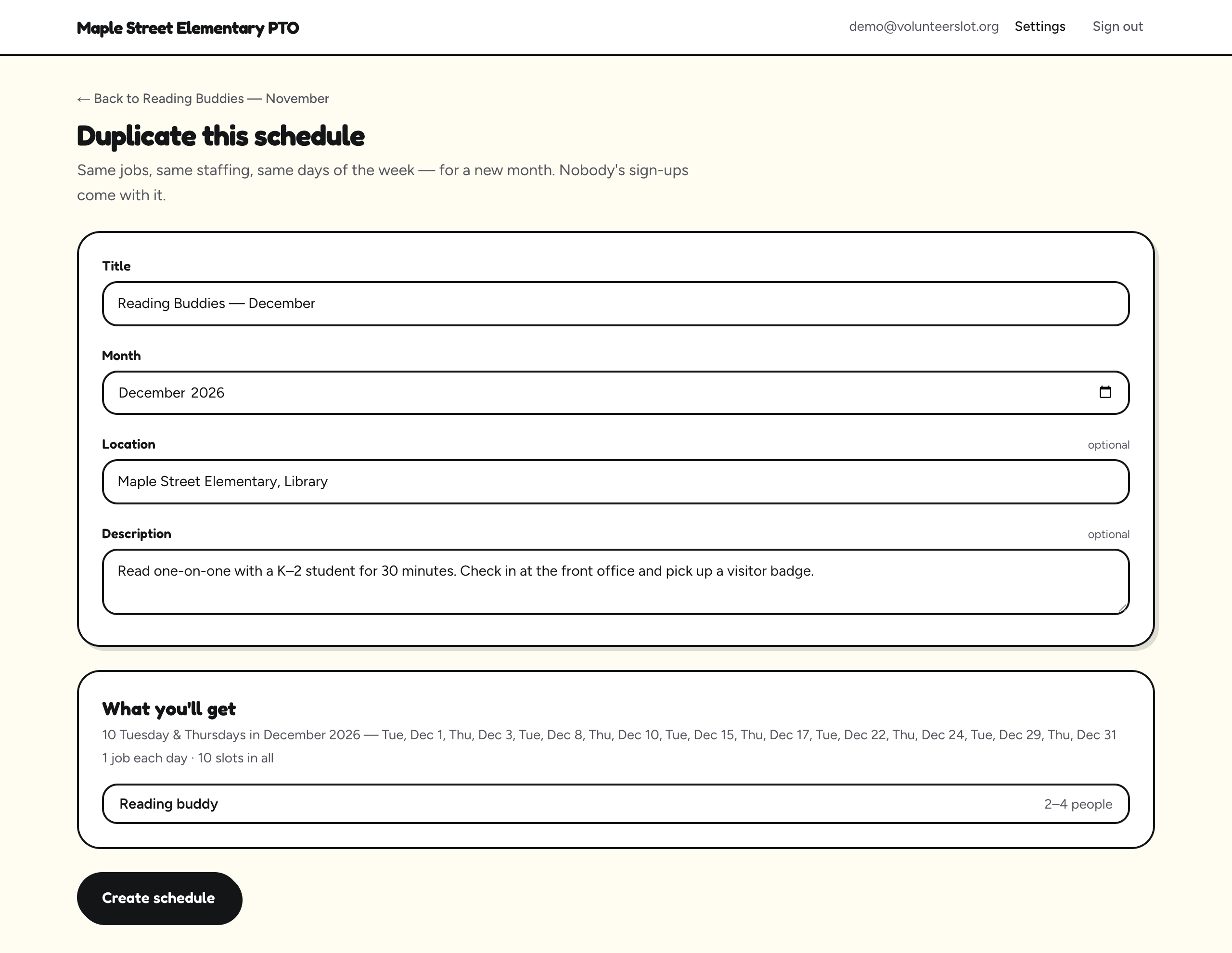Open Settings in the top navigation

pyautogui.click(x=1039, y=26)
